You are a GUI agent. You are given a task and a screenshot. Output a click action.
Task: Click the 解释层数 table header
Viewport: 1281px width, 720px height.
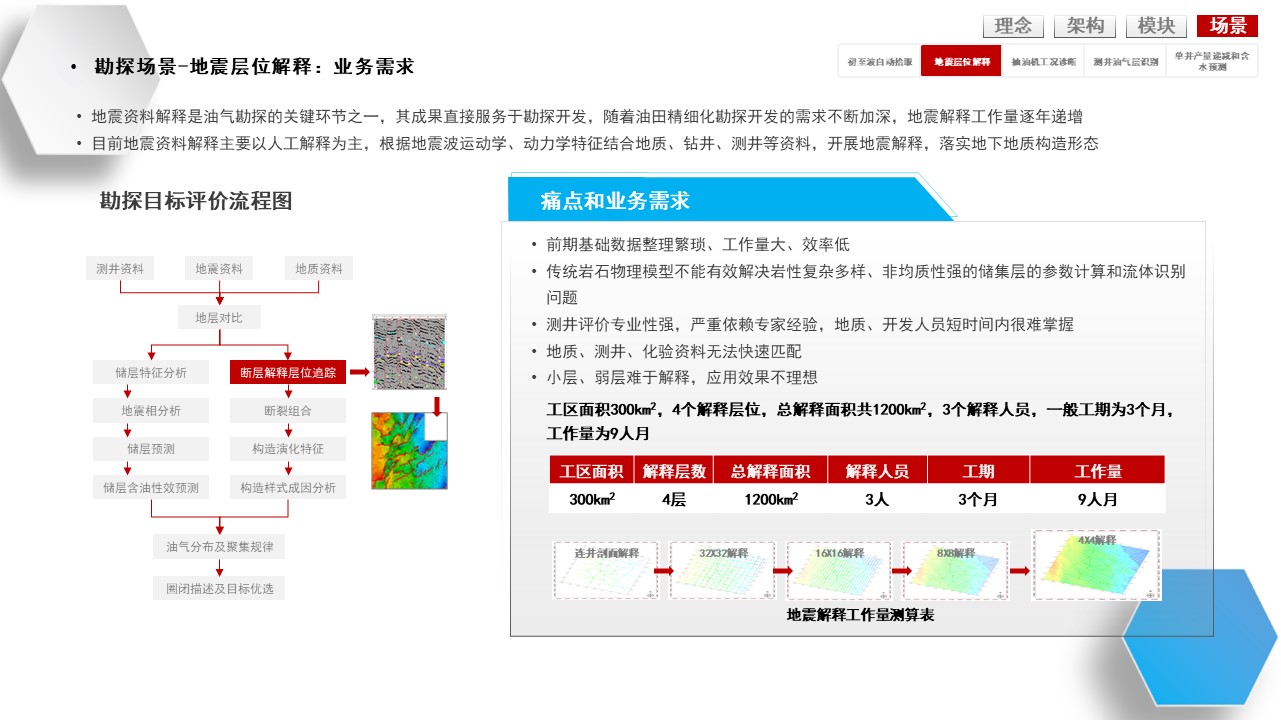coord(674,471)
